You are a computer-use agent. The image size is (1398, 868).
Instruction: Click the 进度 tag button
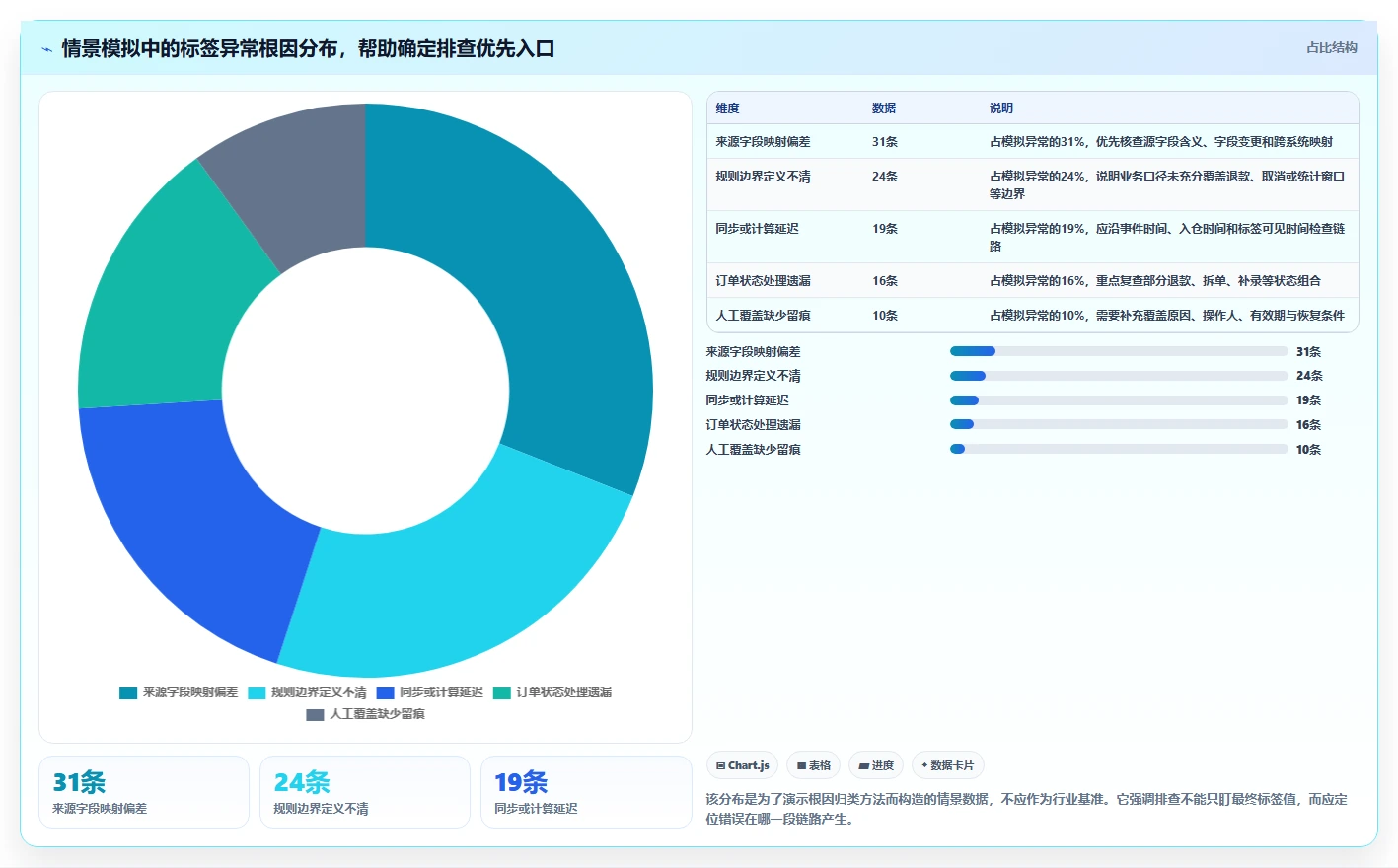click(876, 765)
